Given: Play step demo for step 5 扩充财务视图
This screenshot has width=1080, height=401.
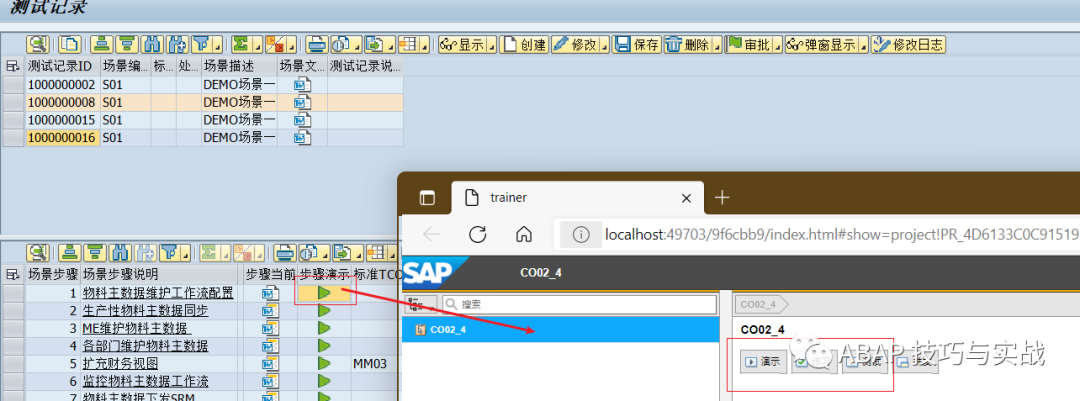Looking at the screenshot, I should (x=324, y=363).
